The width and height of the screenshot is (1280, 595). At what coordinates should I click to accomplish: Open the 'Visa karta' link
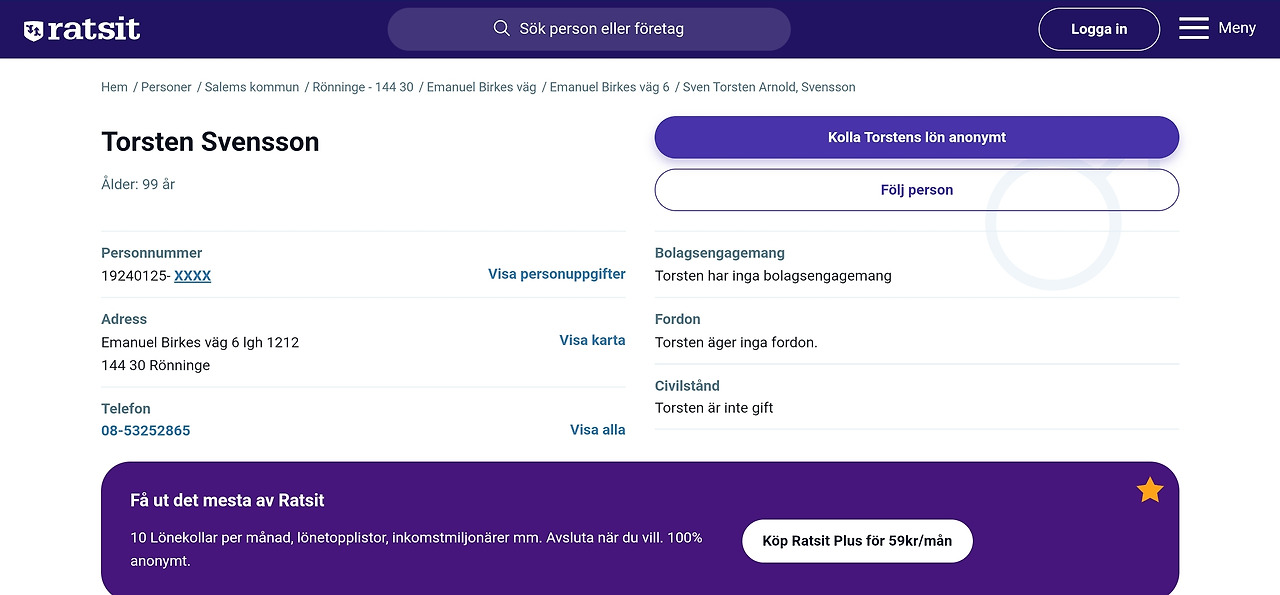(592, 340)
